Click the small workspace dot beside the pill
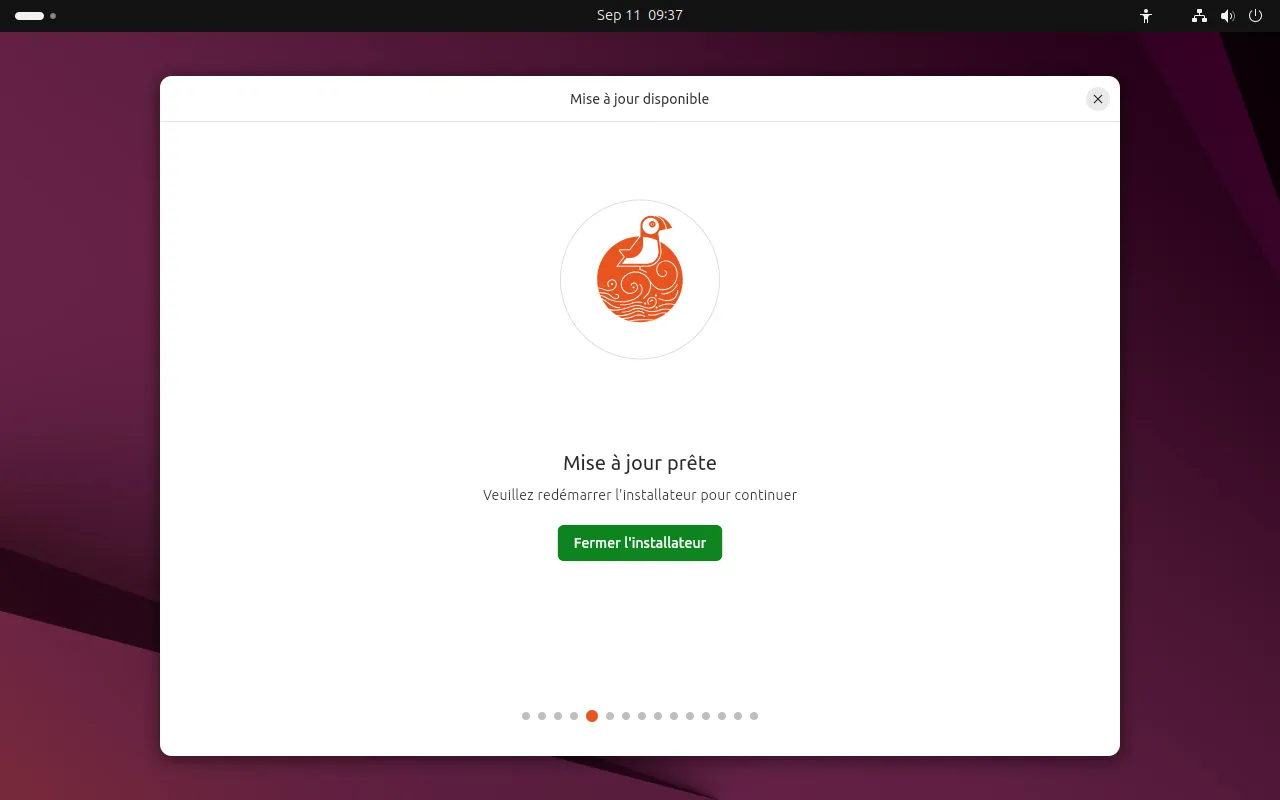This screenshot has height=800, width=1280. pyautogui.click(x=53, y=16)
